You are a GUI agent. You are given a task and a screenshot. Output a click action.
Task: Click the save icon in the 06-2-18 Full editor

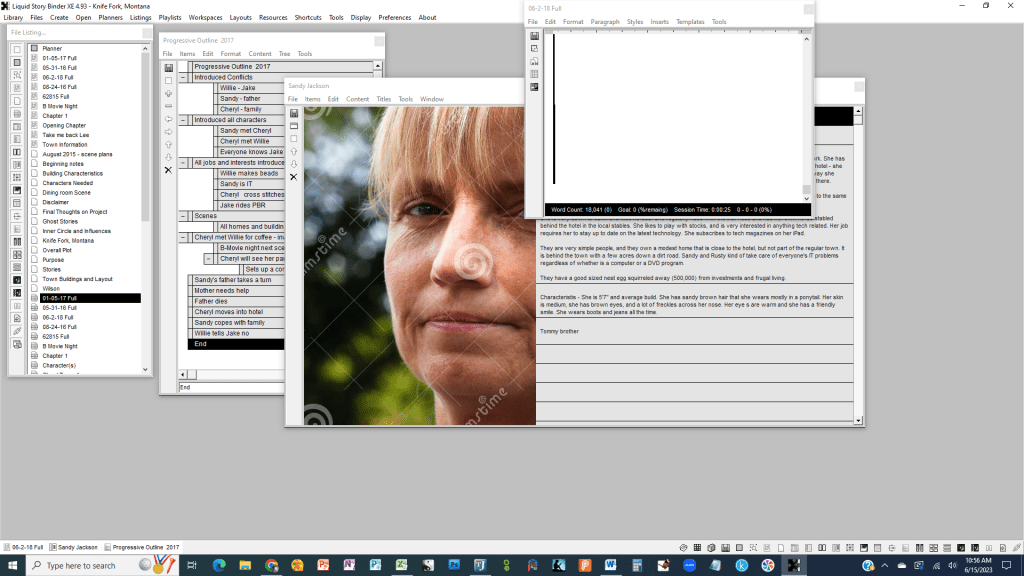[x=535, y=35]
